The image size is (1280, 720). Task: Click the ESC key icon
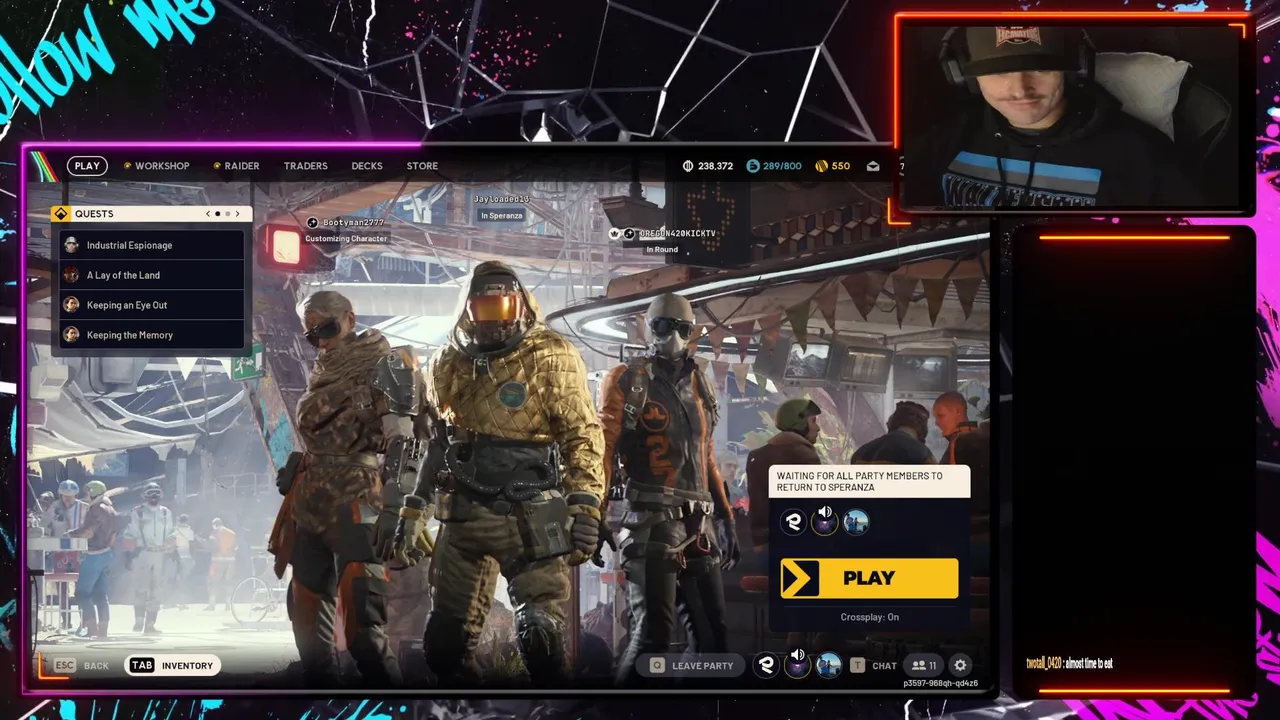coord(65,665)
